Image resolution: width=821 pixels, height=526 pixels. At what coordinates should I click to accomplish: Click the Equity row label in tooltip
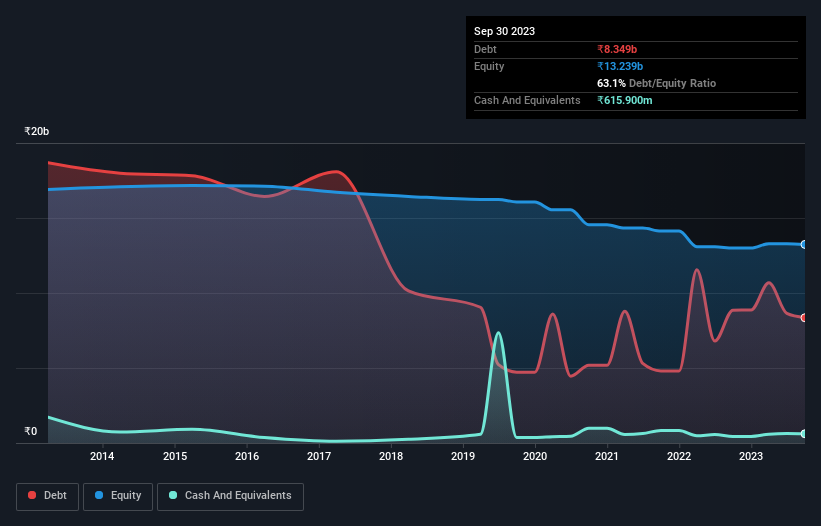[x=489, y=66]
